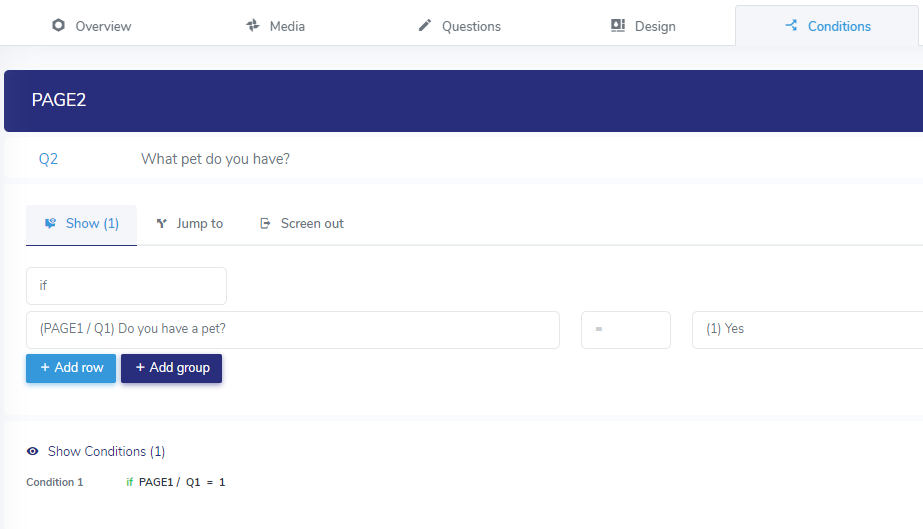
Task: Click the Conditions branching icon
Action: (x=791, y=25)
